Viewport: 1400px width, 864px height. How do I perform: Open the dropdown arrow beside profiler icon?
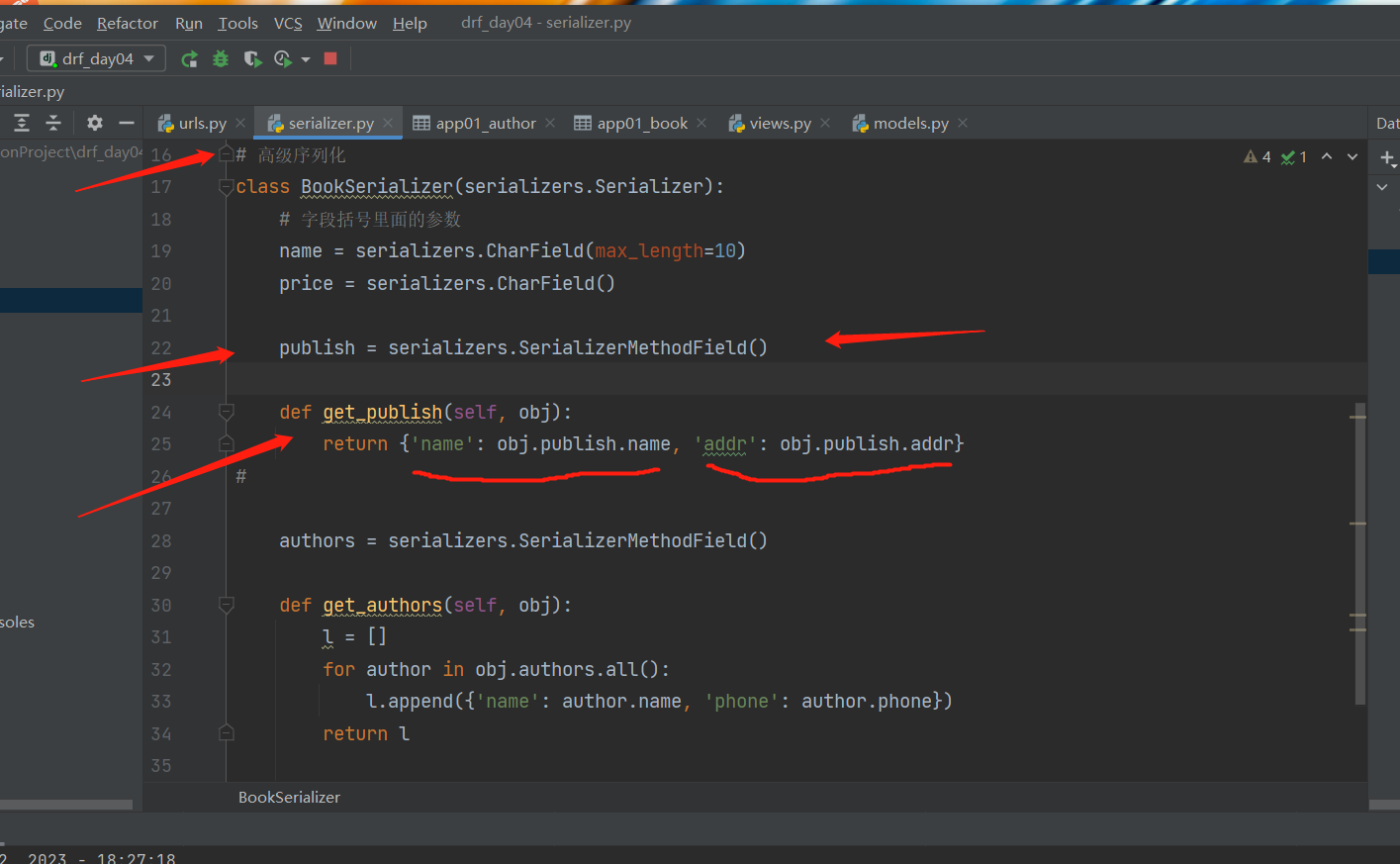point(306,59)
